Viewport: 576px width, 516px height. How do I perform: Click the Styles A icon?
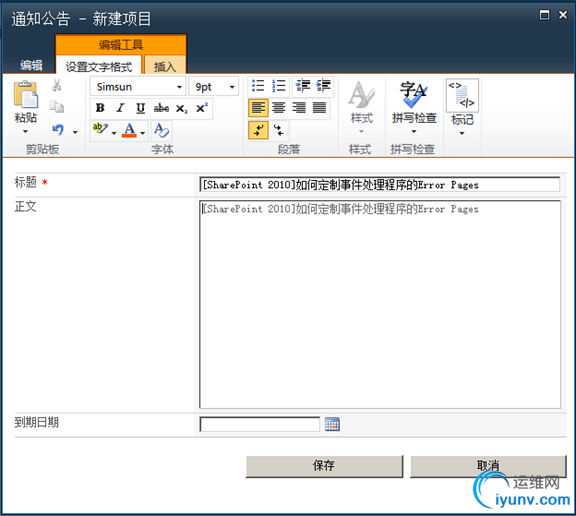[x=361, y=95]
